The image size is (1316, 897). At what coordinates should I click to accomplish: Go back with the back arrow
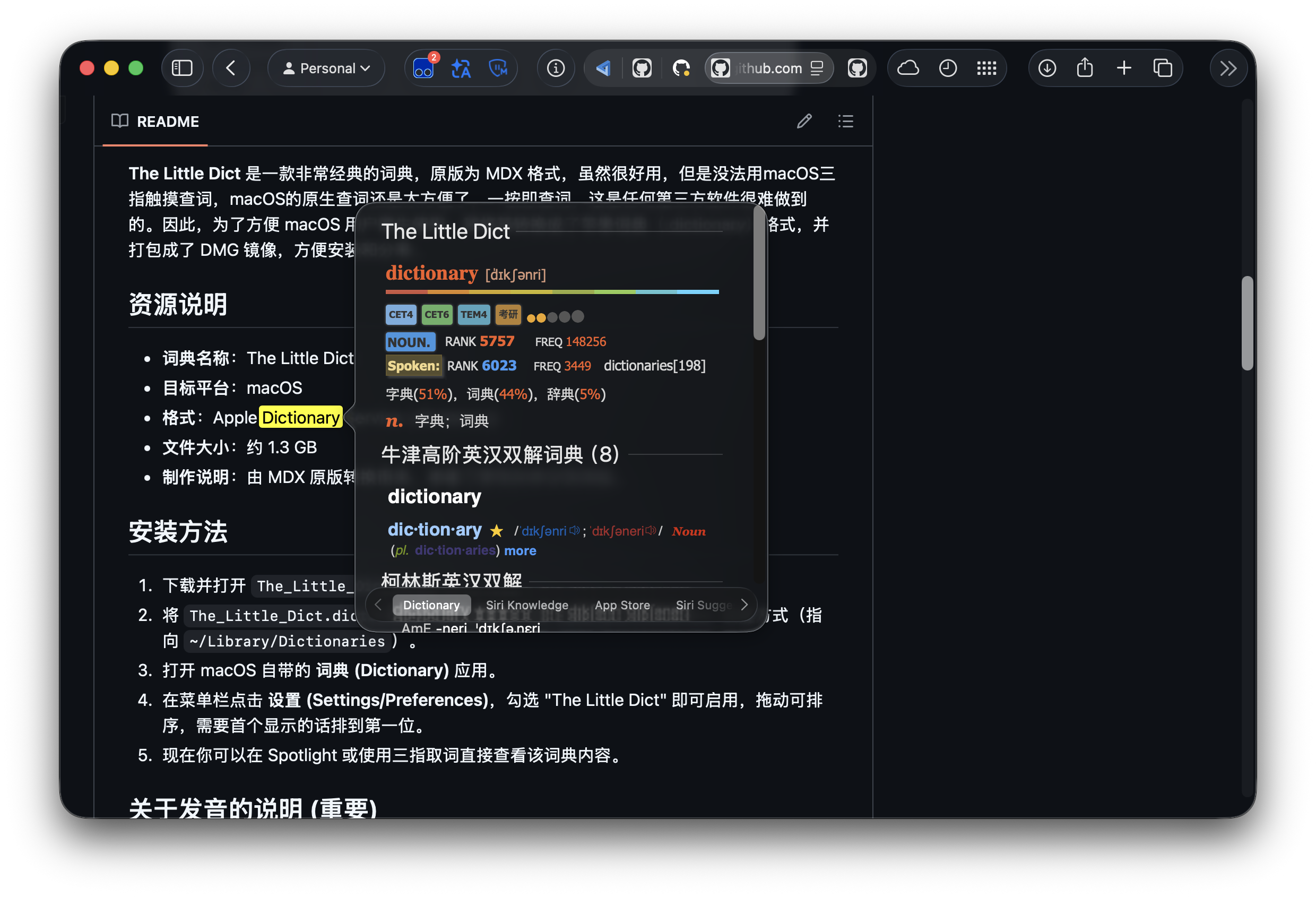point(231,68)
